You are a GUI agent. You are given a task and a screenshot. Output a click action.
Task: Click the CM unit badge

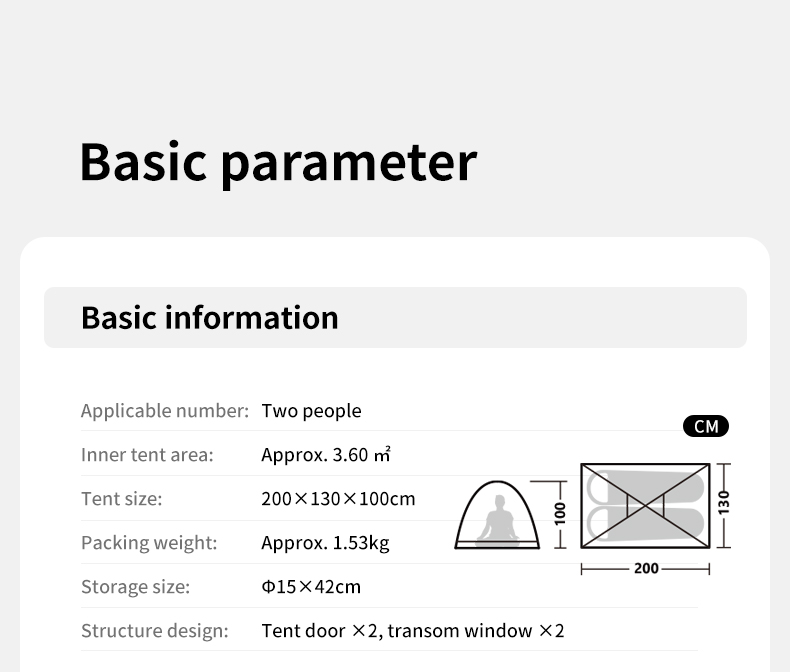[x=706, y=427]
